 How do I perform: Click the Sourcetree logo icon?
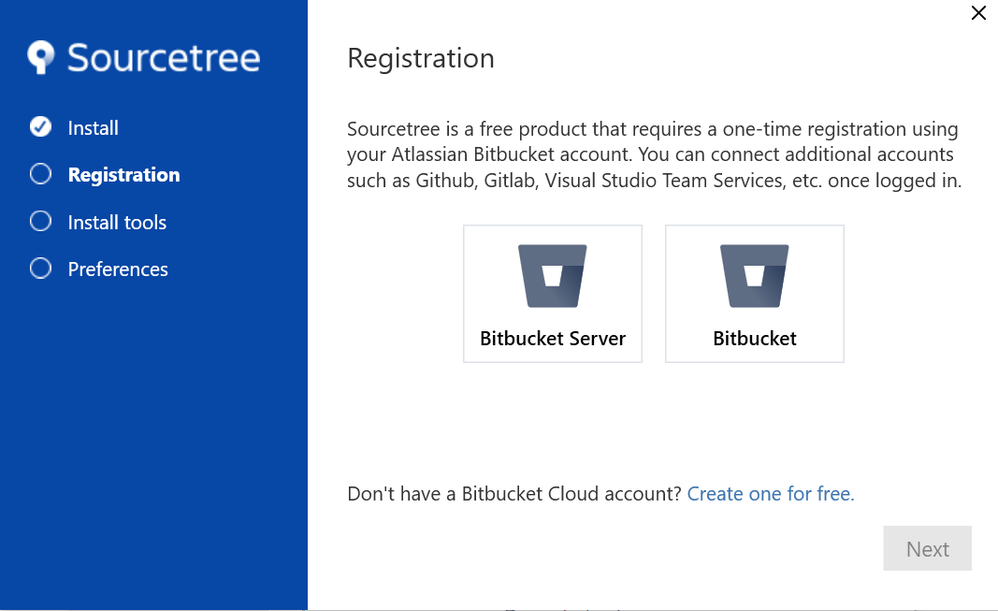tap(41, 57)
